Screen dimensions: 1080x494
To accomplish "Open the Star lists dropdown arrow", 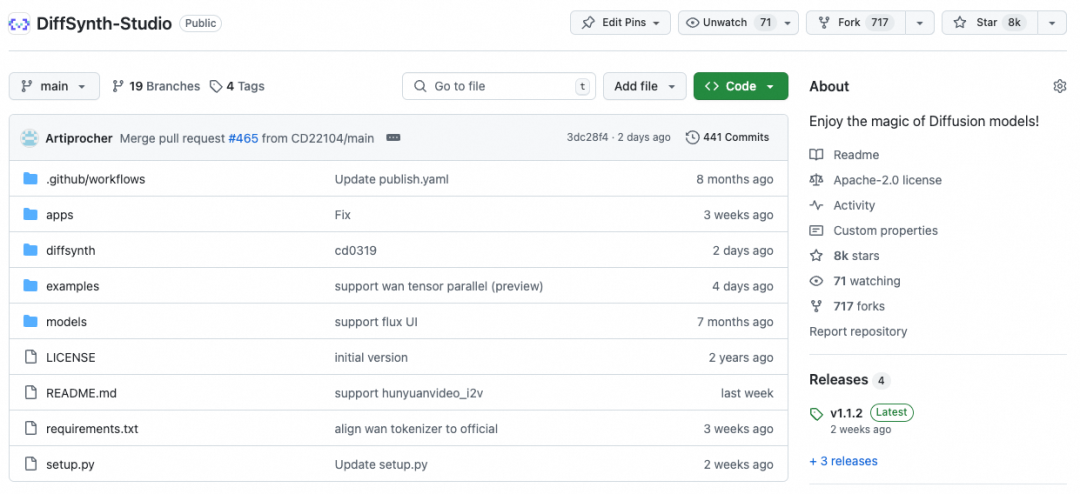I will coord(1052,23).
